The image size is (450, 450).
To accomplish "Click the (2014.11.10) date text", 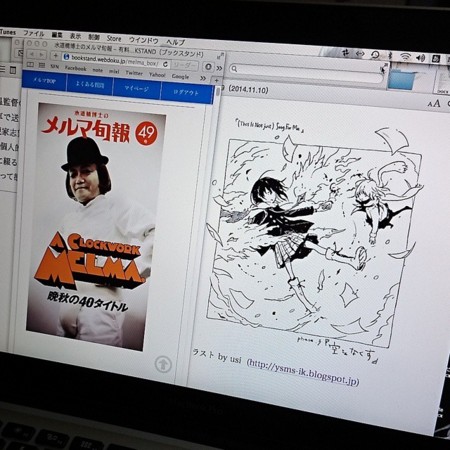I will tap(248, 89).
